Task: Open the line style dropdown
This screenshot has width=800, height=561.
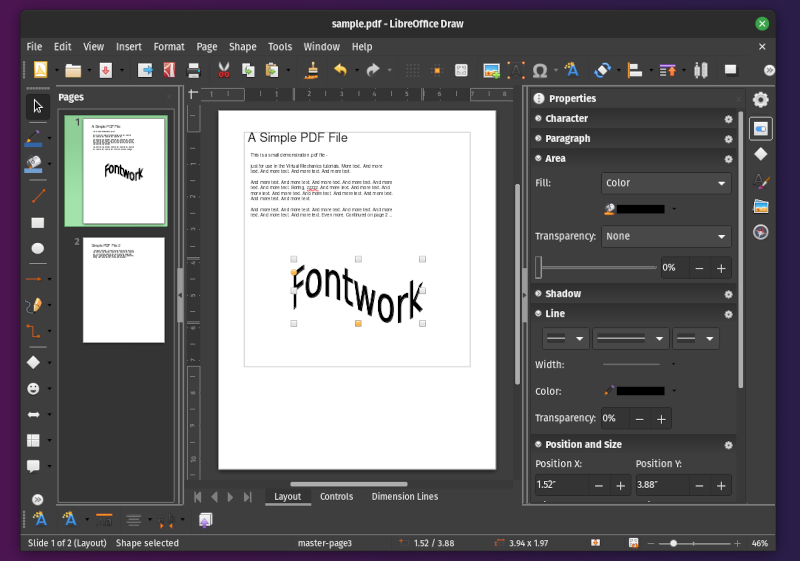Action: coord(631,339)
